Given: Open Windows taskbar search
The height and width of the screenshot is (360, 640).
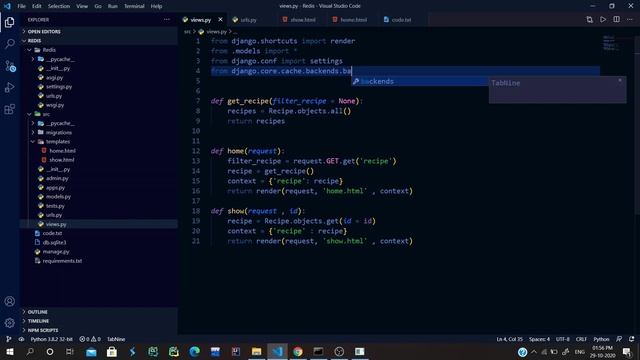Looking at the screenshot, I should click(30, 351).
